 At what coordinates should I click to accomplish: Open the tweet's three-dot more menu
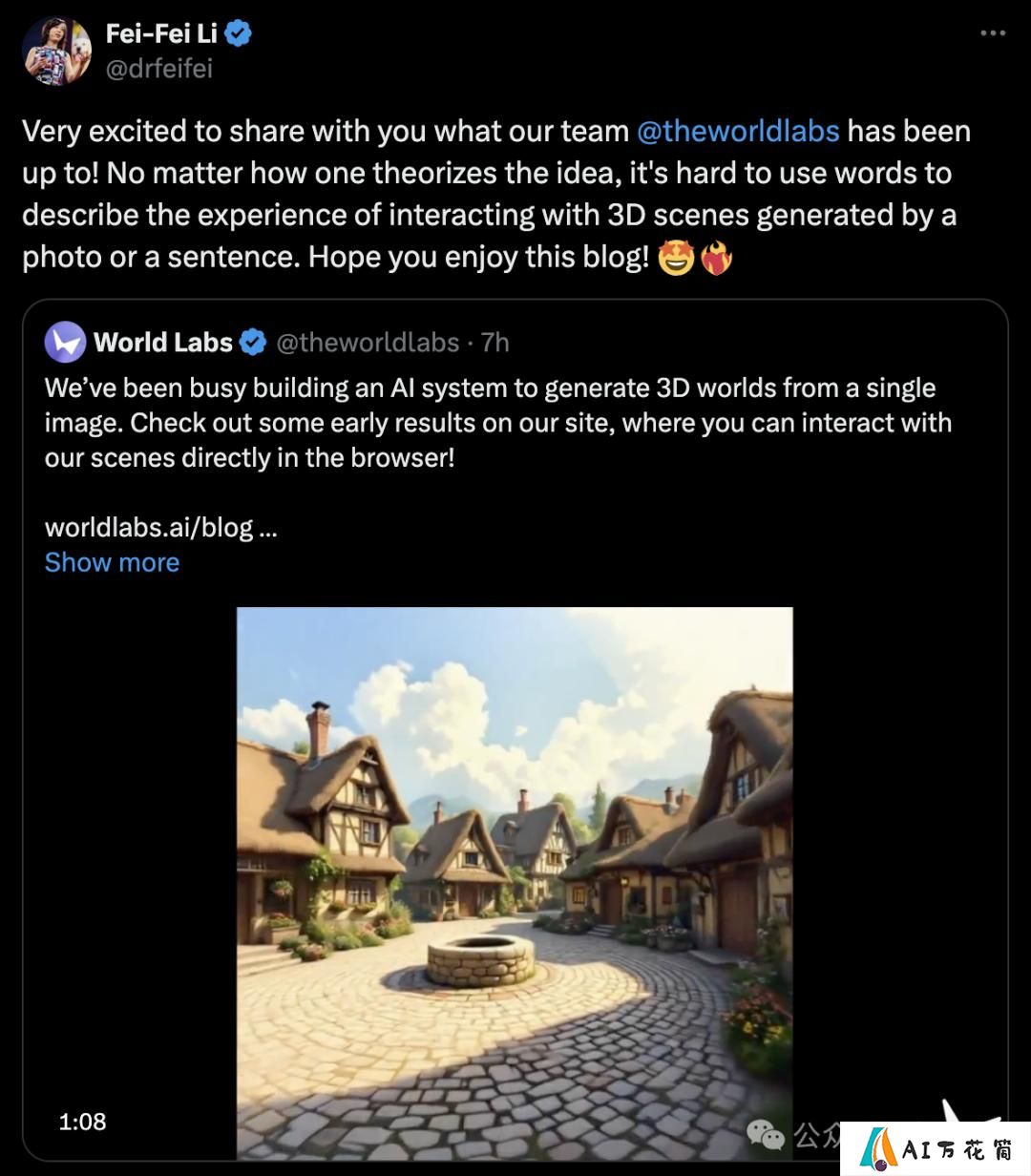point(993,32)
